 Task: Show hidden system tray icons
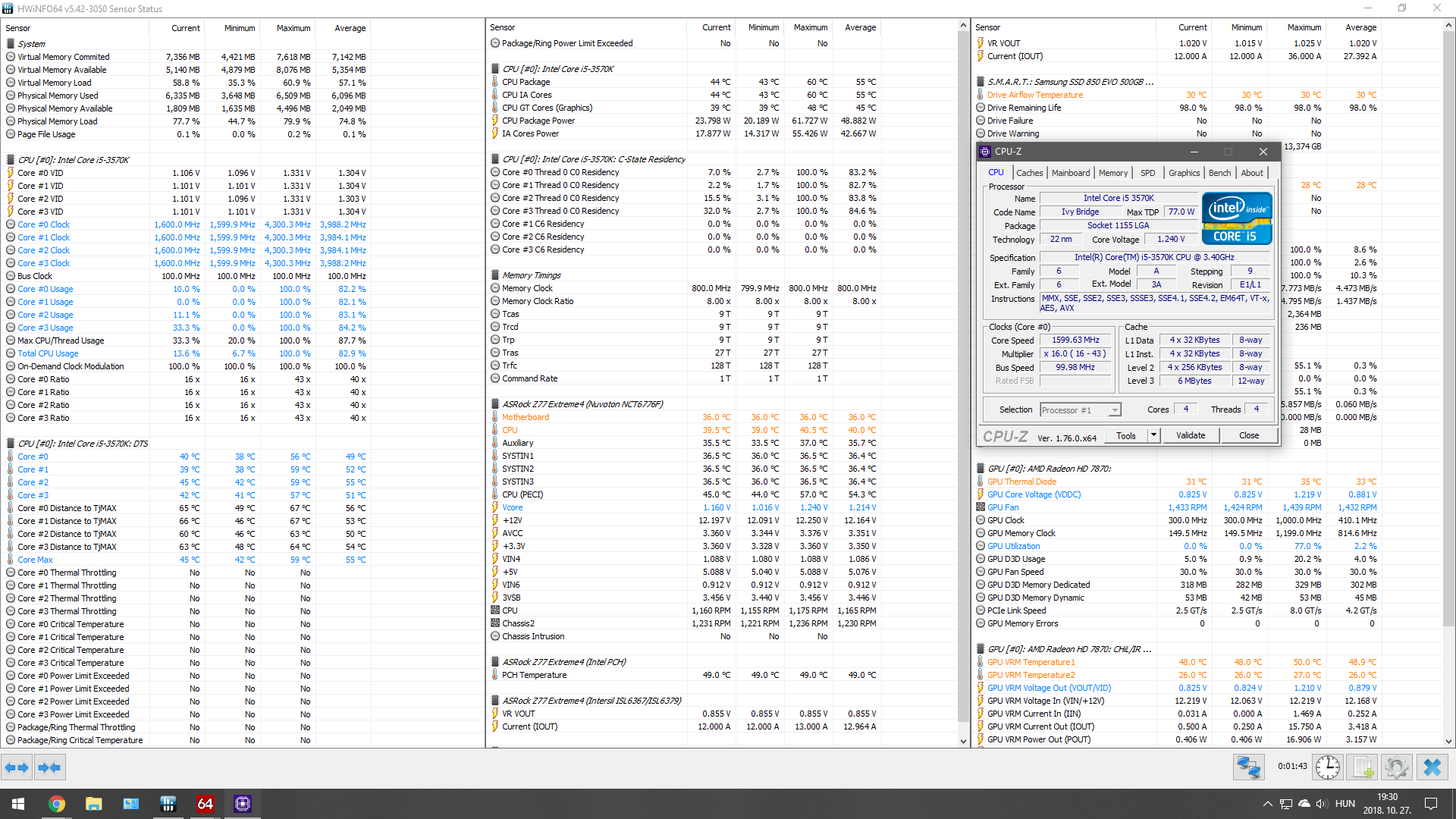point(1267,804)
